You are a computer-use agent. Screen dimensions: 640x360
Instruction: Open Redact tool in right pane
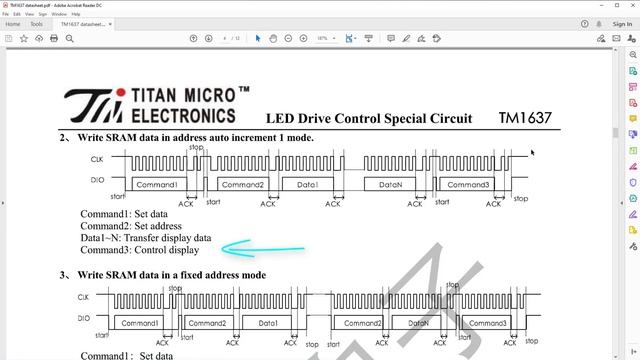coord(633,166)
